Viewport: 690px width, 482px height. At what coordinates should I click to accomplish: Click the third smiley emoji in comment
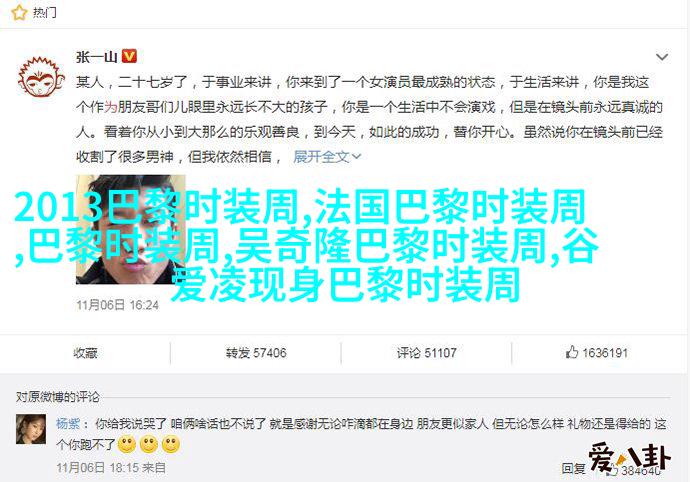click(171, 445)
